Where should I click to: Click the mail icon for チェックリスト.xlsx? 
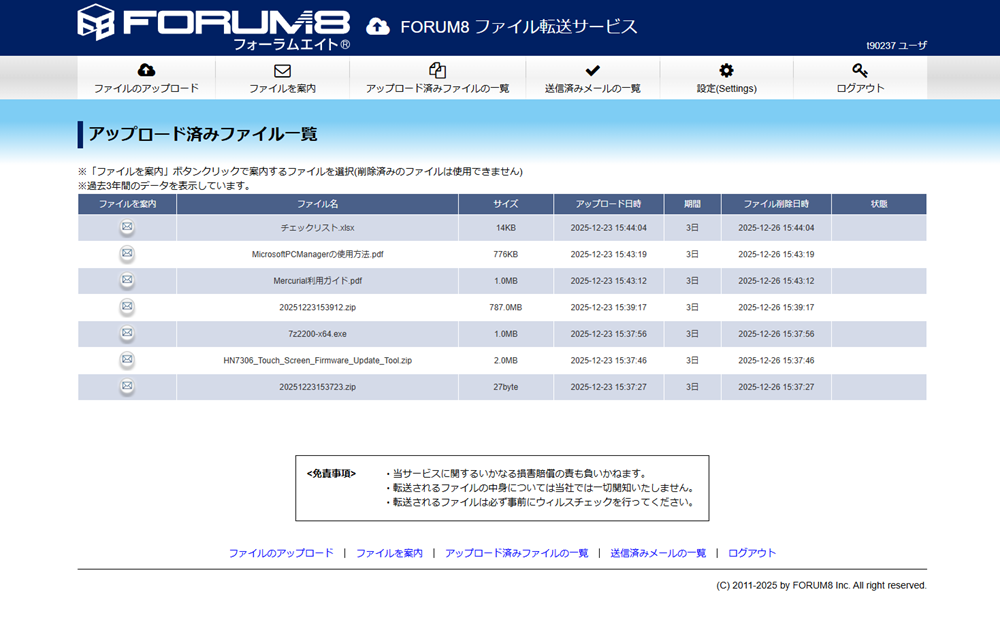127,227
